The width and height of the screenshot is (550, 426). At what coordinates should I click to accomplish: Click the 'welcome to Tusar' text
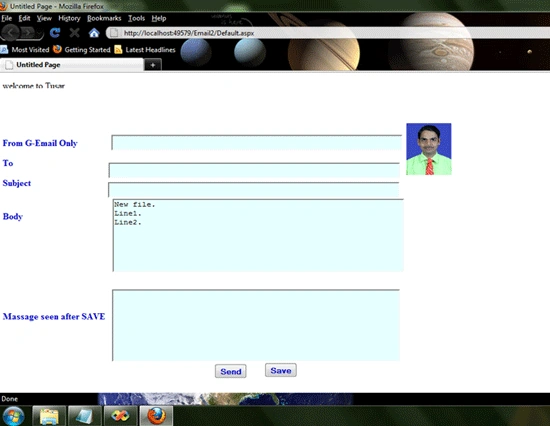click(x=34, y=86)
